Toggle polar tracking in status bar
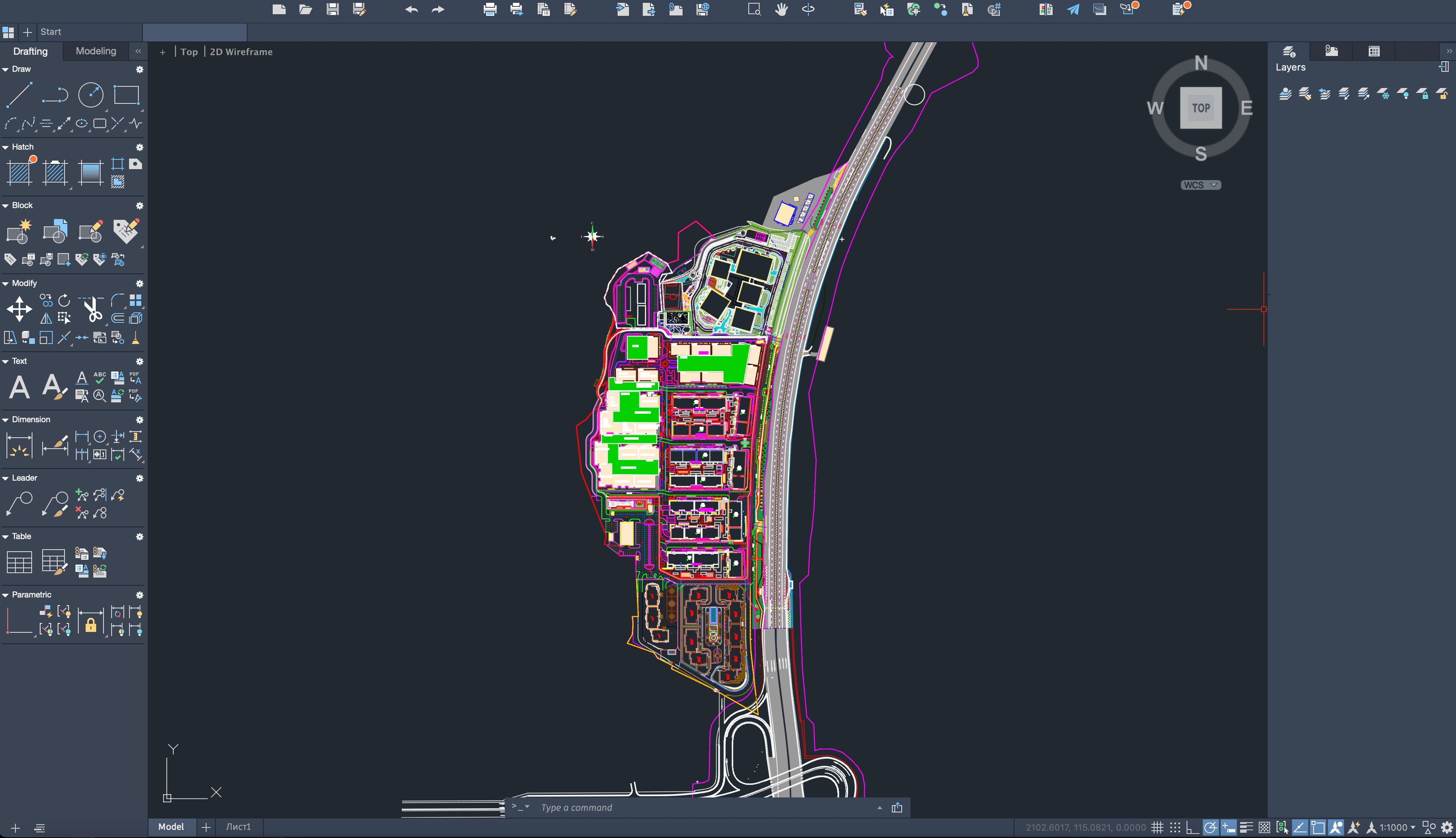The width and height of the screenshot is (1456, 838). coord(1210,827)
